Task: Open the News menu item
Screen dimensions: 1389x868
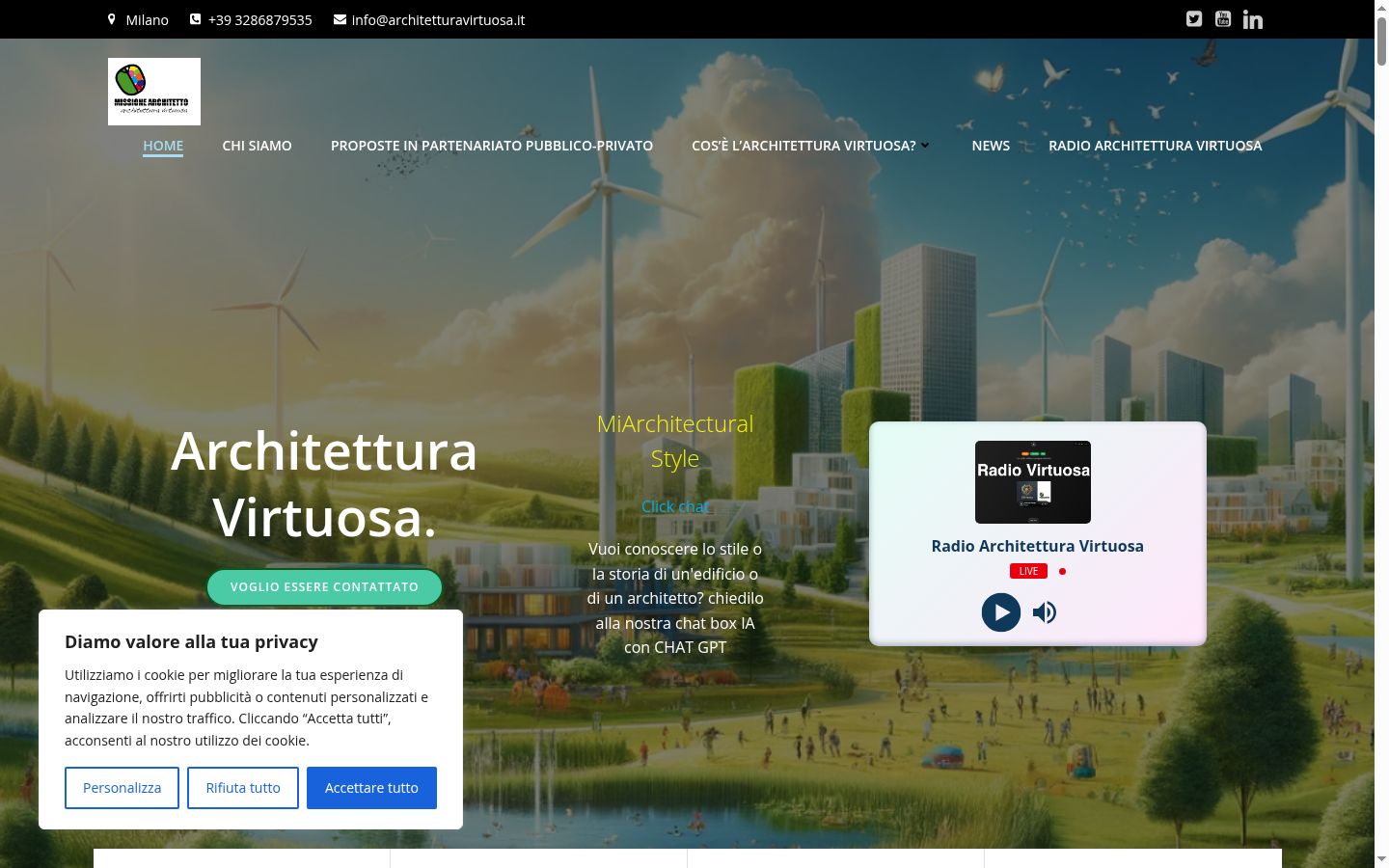Action: click(991, 146)
